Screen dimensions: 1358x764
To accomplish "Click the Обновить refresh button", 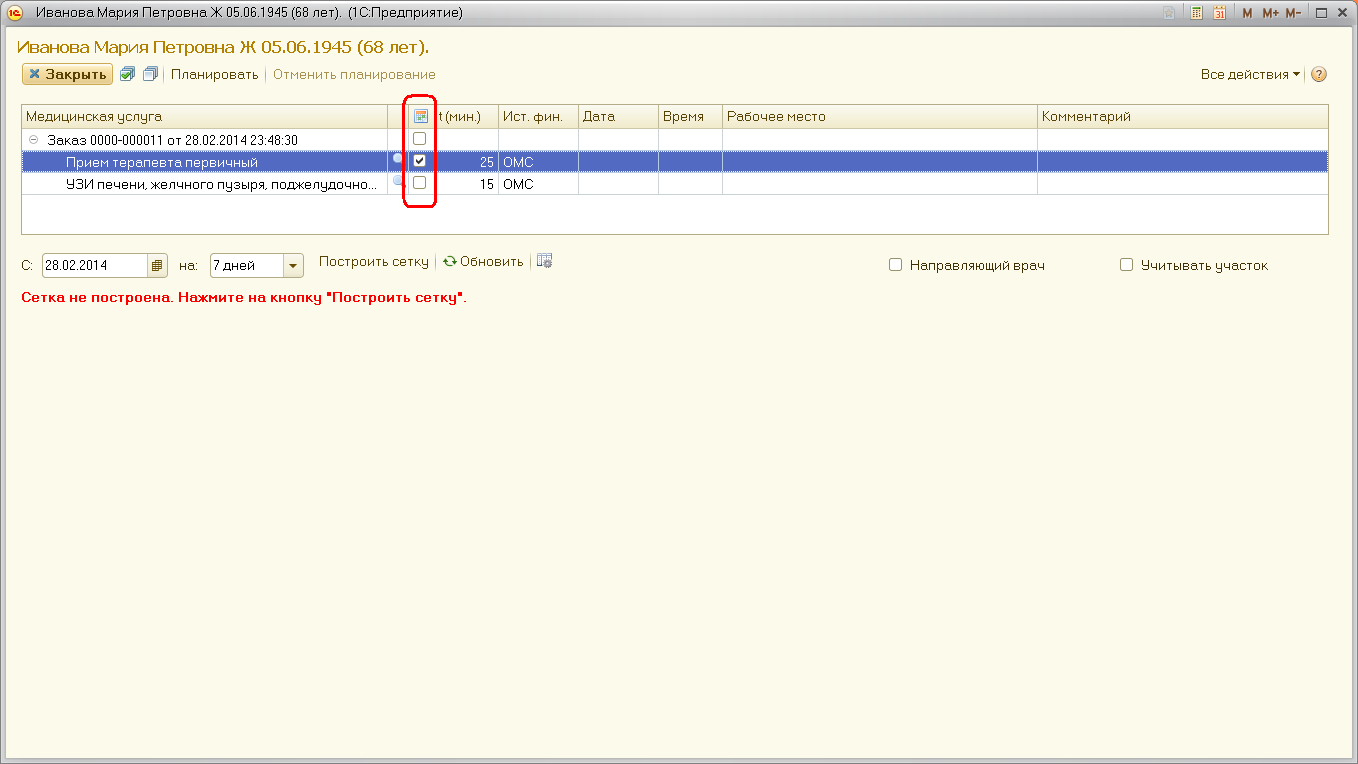I will (483, 262).
